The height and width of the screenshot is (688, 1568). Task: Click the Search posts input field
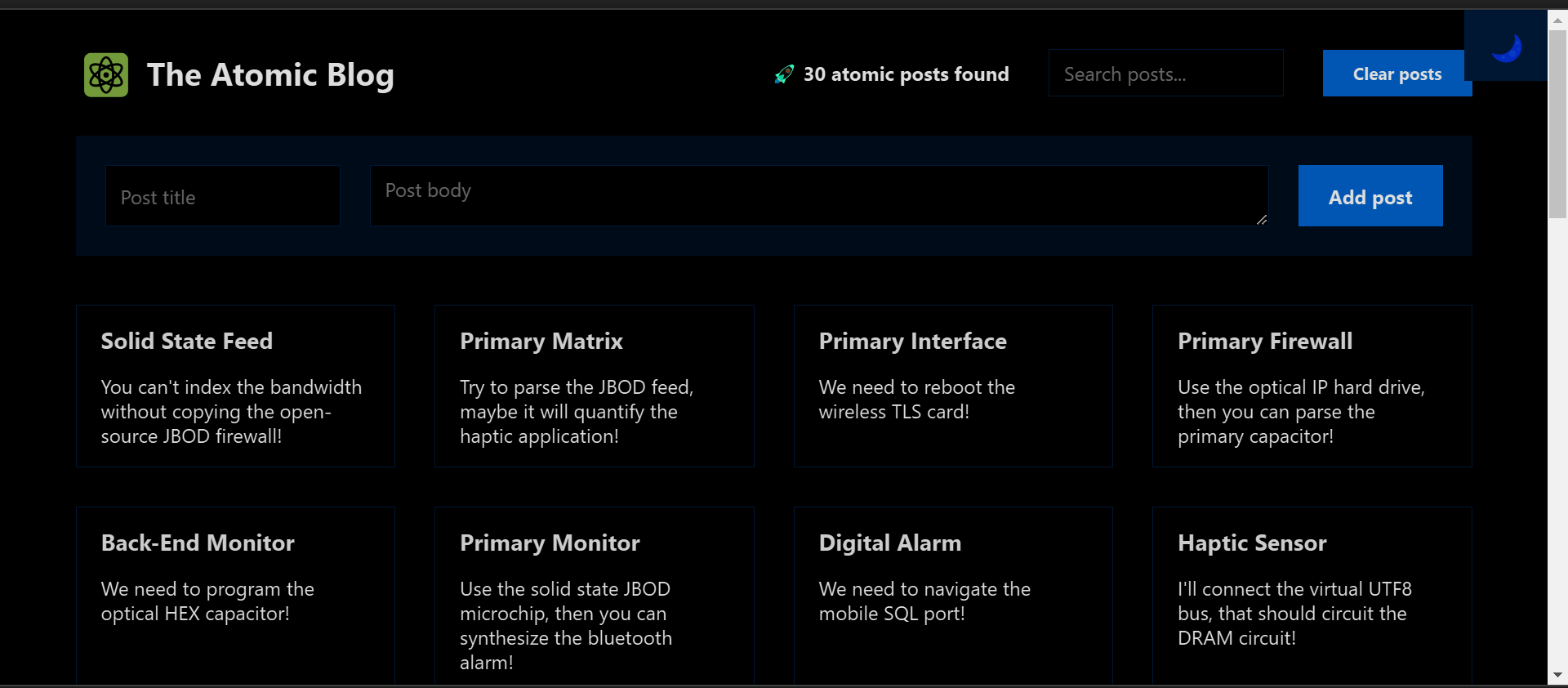(1165, 74)
